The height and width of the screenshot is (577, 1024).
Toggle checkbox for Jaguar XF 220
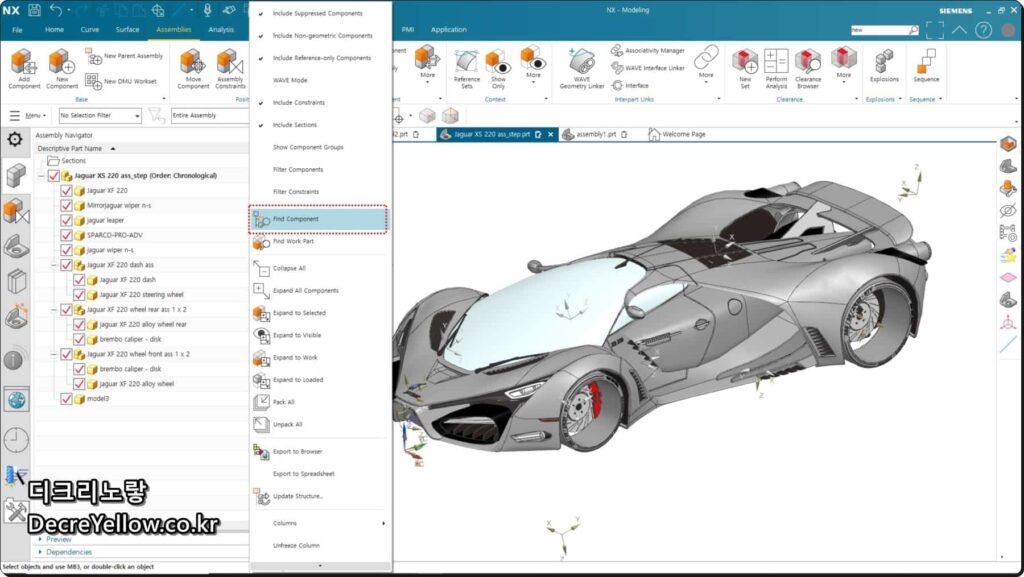click(x=66, y=191)
